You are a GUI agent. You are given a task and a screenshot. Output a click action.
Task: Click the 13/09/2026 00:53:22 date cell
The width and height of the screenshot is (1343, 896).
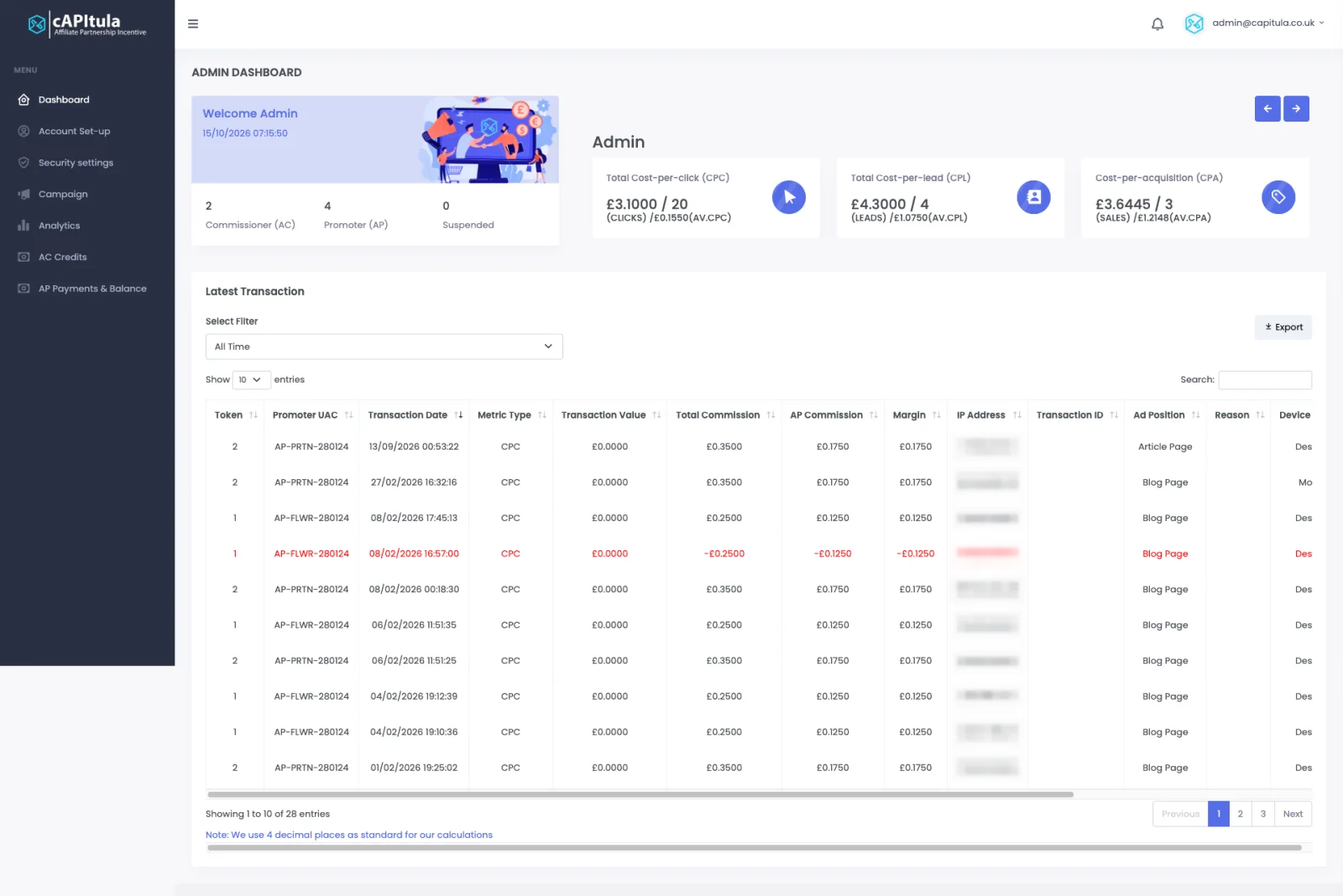pyautogui.click(x=414, y=447)
